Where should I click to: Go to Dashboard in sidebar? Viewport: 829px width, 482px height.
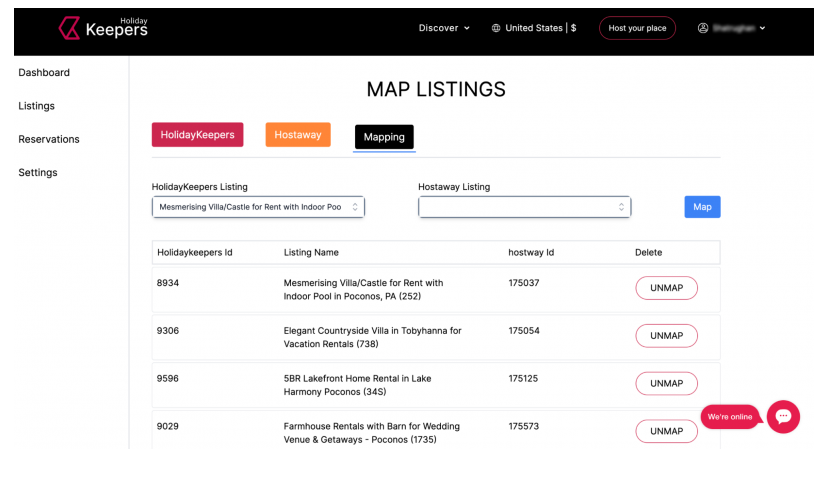44,72
